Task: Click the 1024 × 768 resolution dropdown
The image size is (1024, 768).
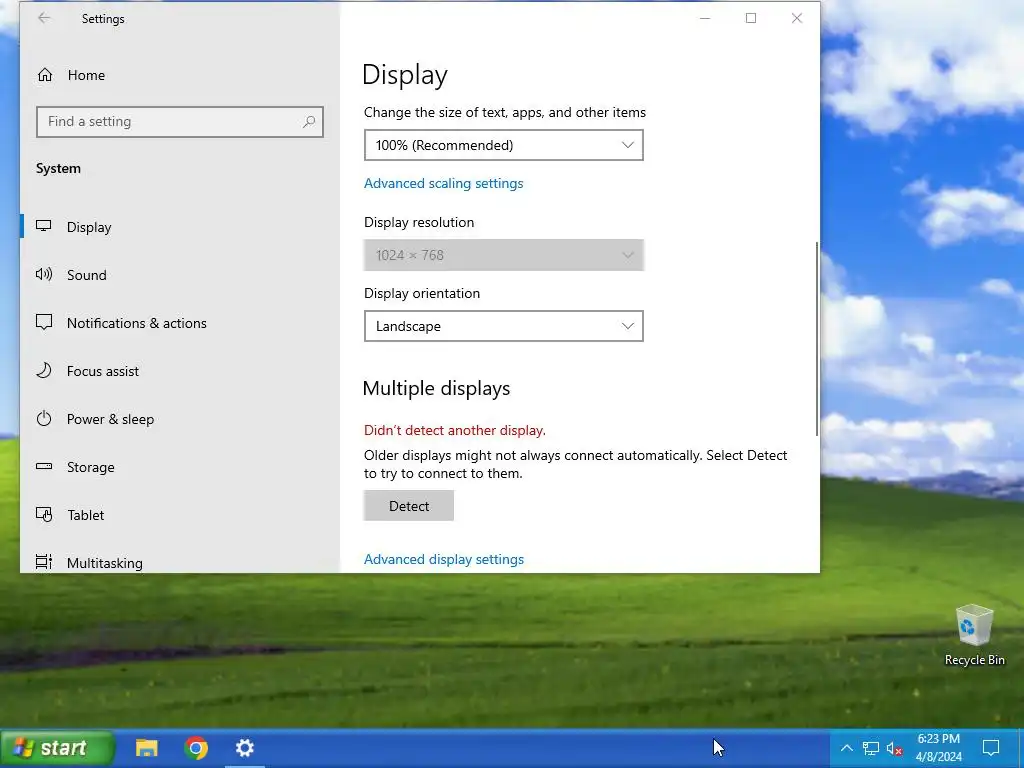Action: [504, 255]
